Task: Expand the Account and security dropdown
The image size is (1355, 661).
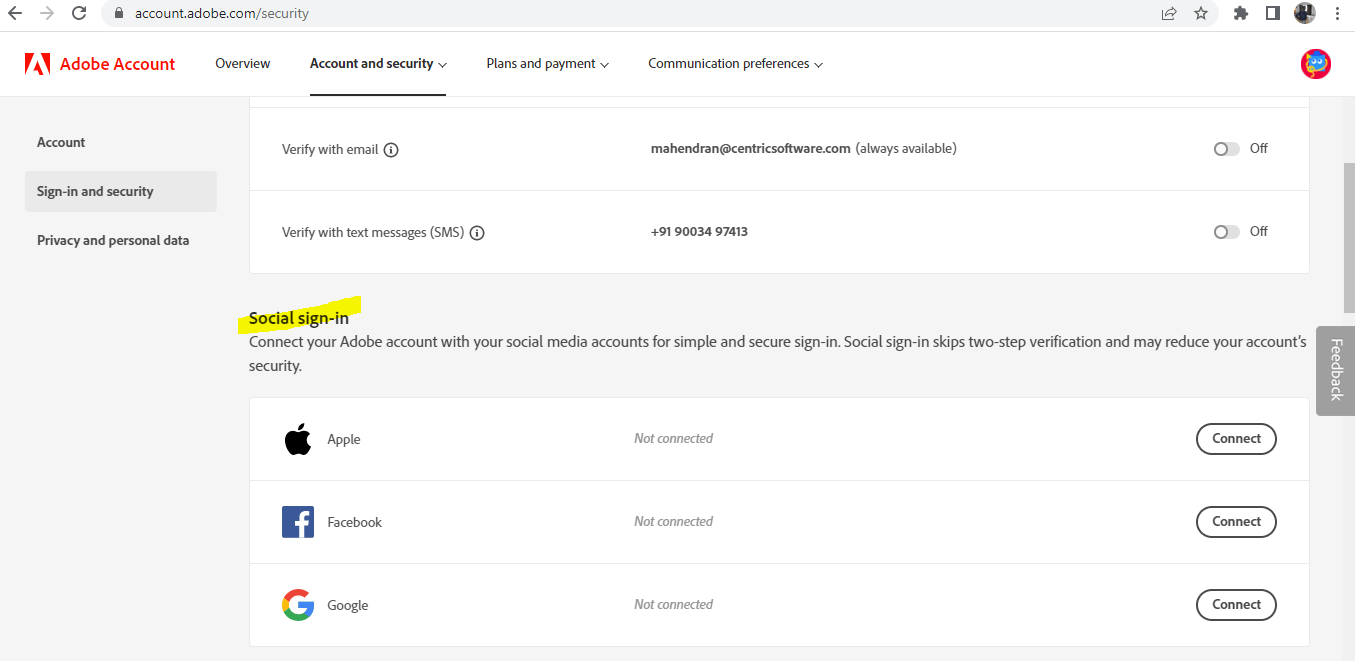Action: 378,63
